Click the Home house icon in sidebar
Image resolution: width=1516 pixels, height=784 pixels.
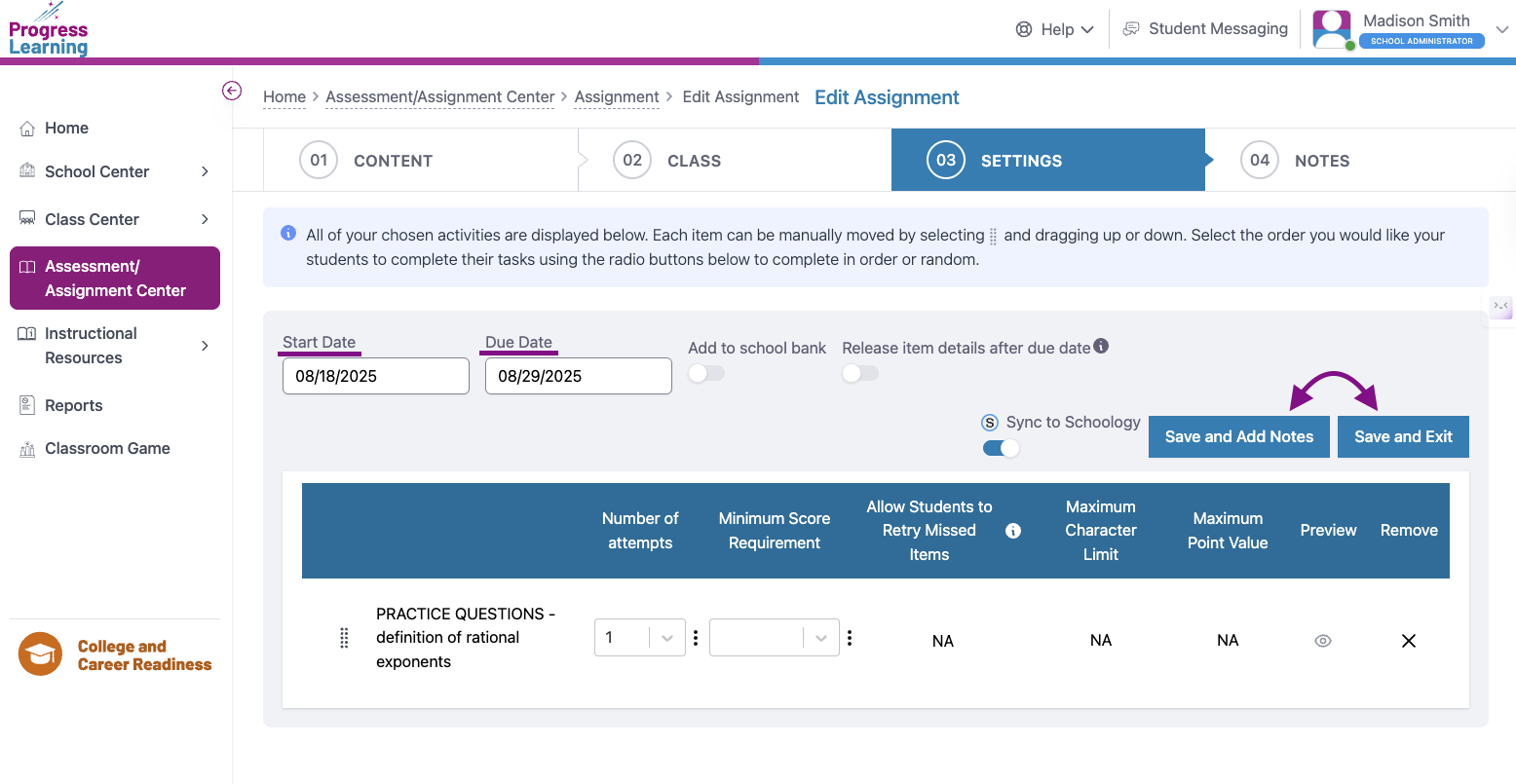[x=27, y=129]
